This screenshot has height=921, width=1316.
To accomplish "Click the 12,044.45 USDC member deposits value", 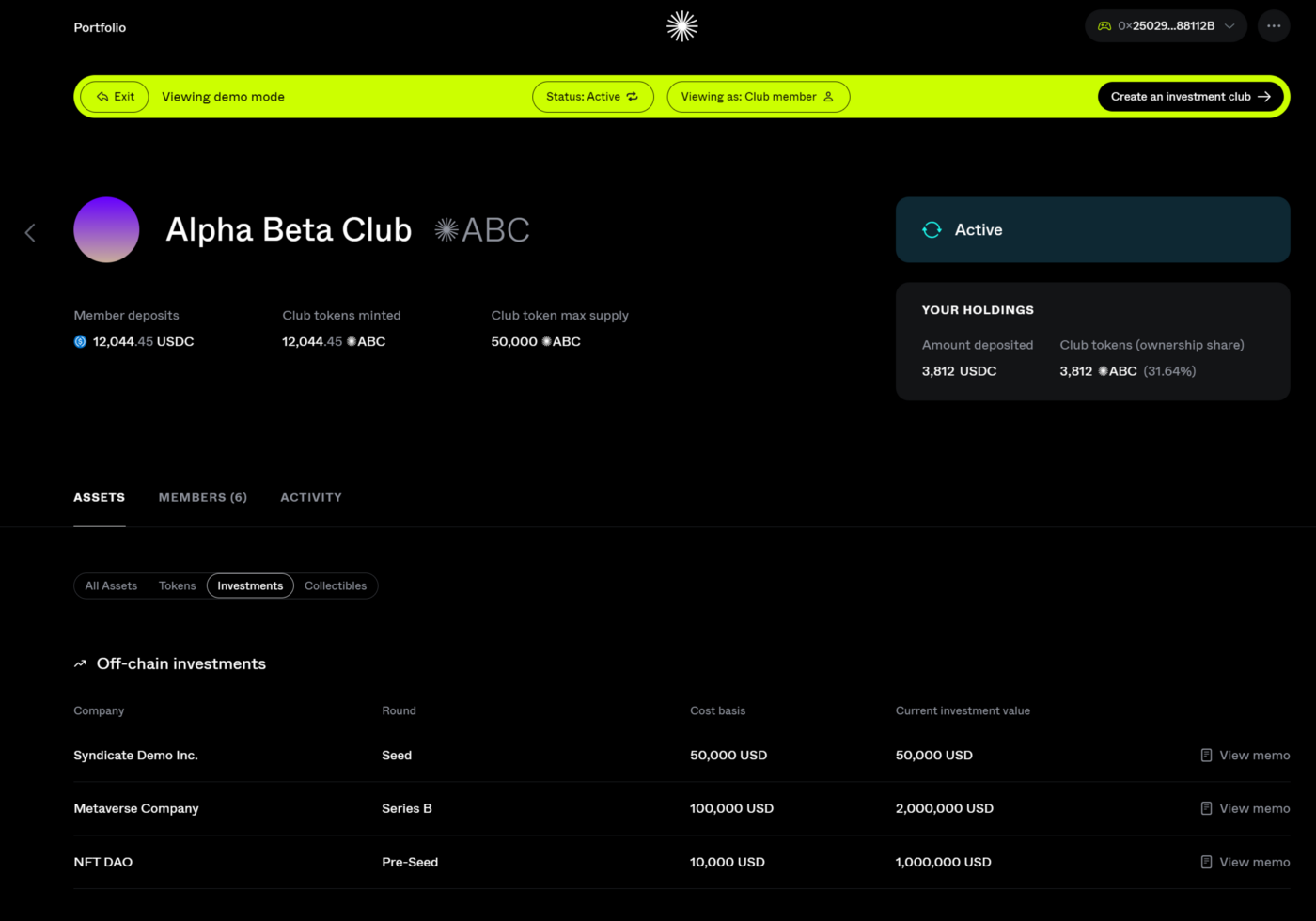I will 143,341.
